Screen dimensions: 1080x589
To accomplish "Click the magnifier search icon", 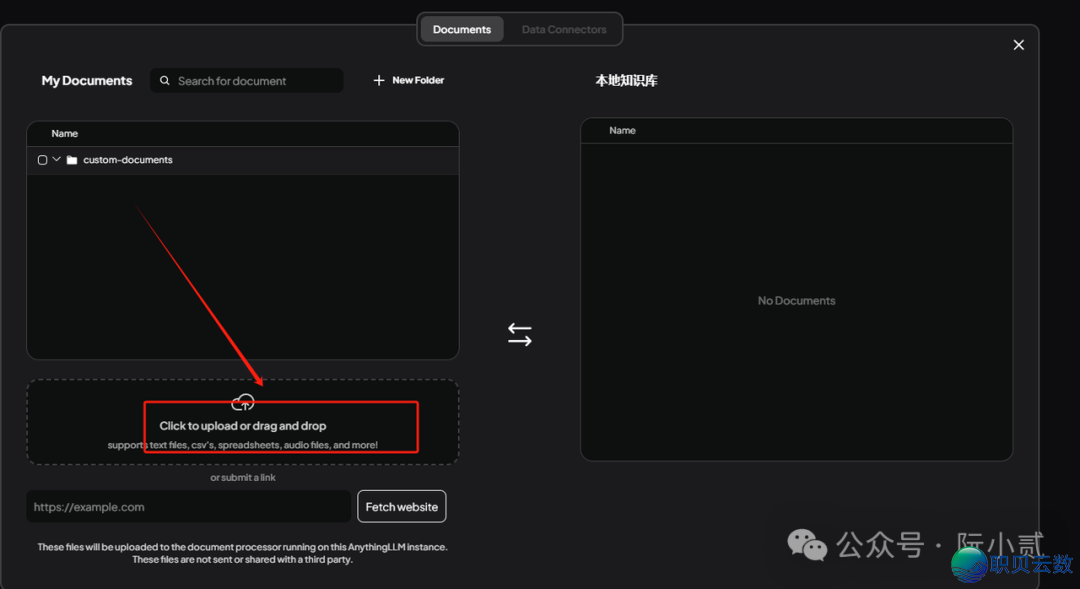I will (165, 81).
